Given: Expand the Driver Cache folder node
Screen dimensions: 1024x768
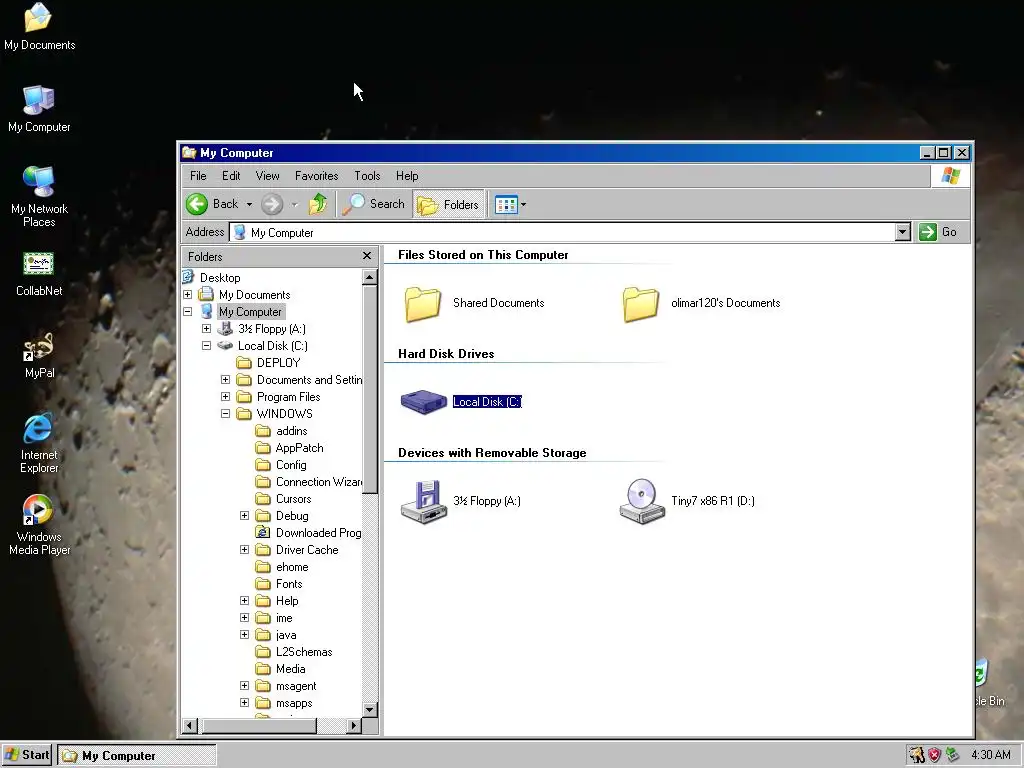Looking at the screenshot, I should (244, 550).
